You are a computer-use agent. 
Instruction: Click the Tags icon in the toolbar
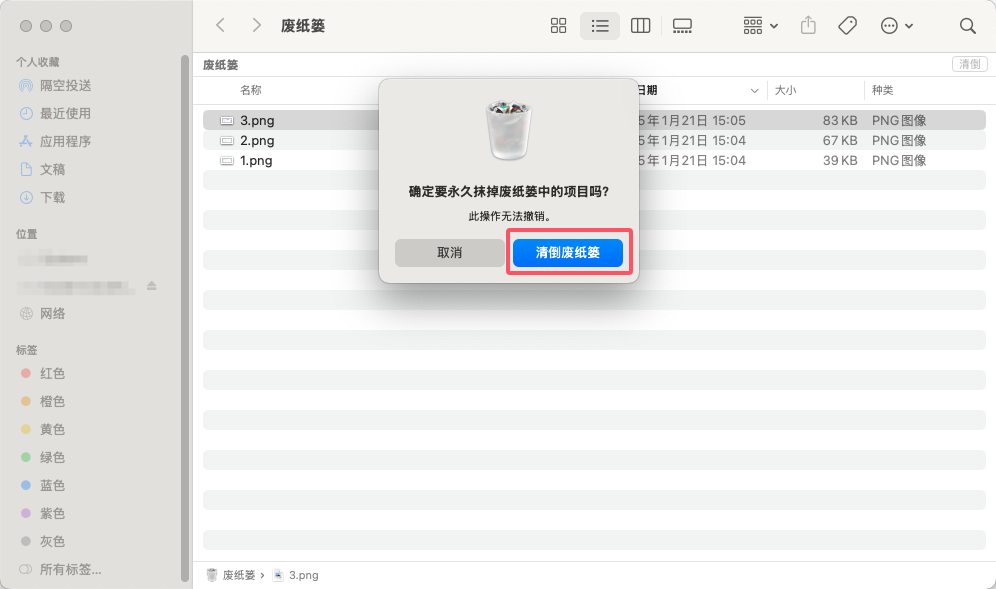click(x=847, y=25)
